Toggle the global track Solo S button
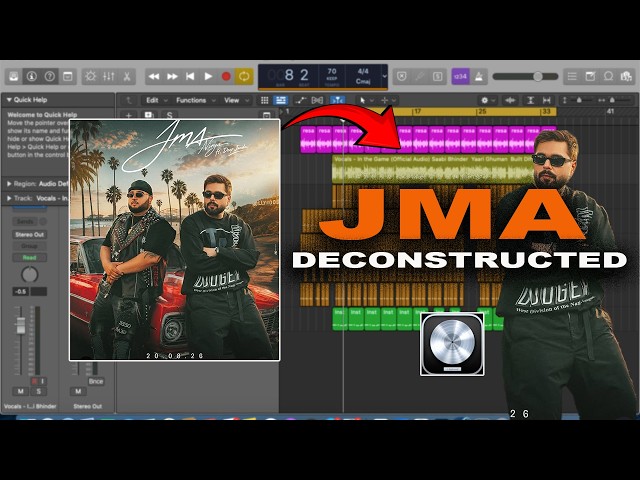The height and width of the screenshot is (480, 640). coord(169,116)
